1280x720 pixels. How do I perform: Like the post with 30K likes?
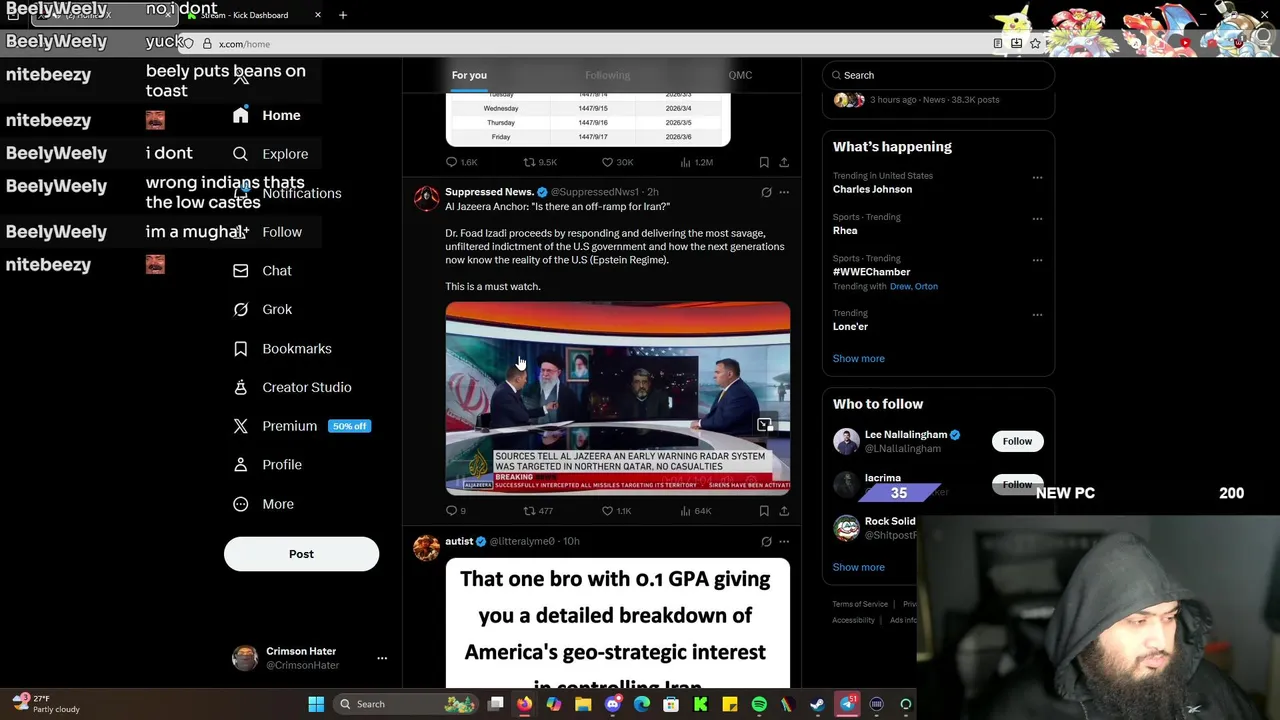[x=617, y=162]
